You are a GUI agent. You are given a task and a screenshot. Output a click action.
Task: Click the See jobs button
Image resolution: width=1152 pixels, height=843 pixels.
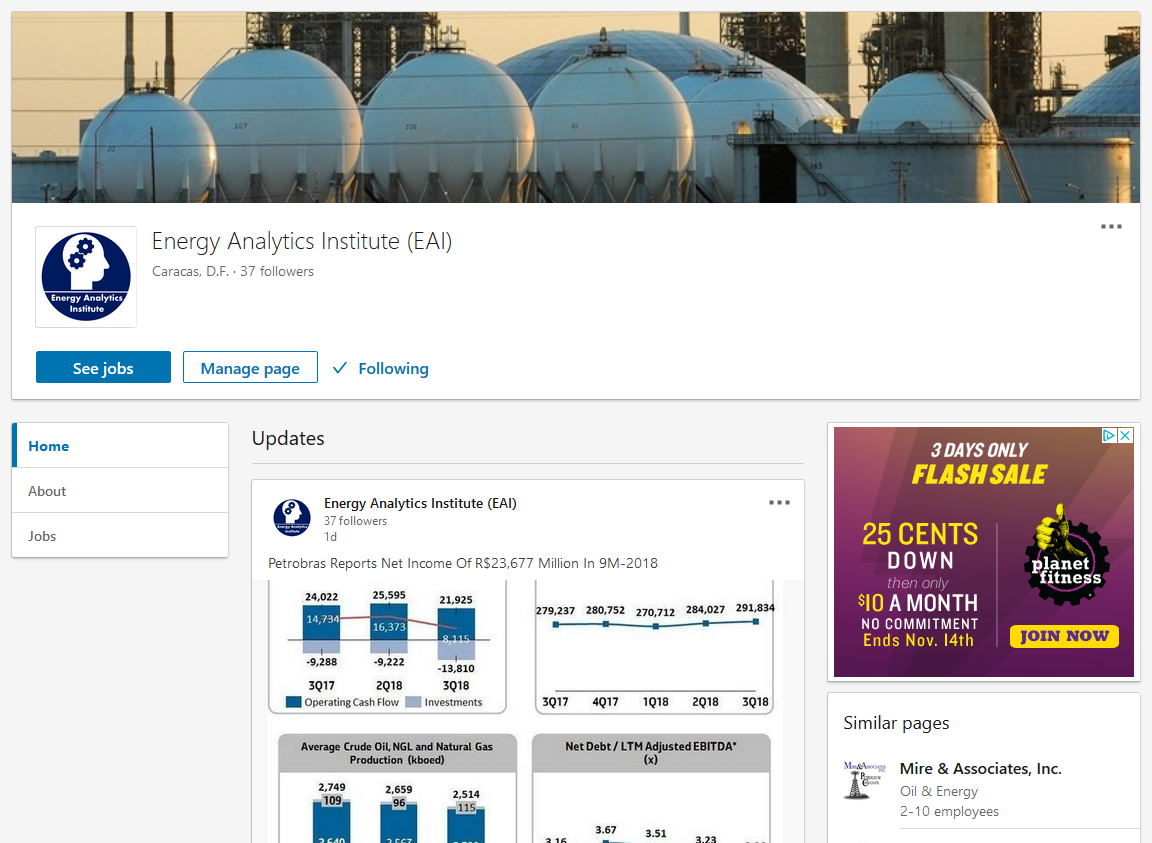click(103, 367)
